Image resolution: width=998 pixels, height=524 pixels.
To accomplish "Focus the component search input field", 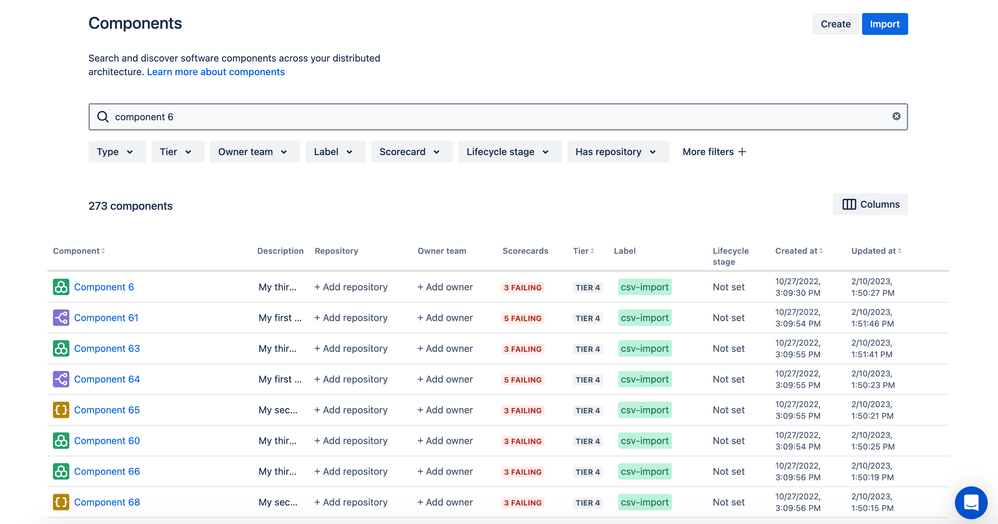I will pyautogui.click(x=498, y=117).
